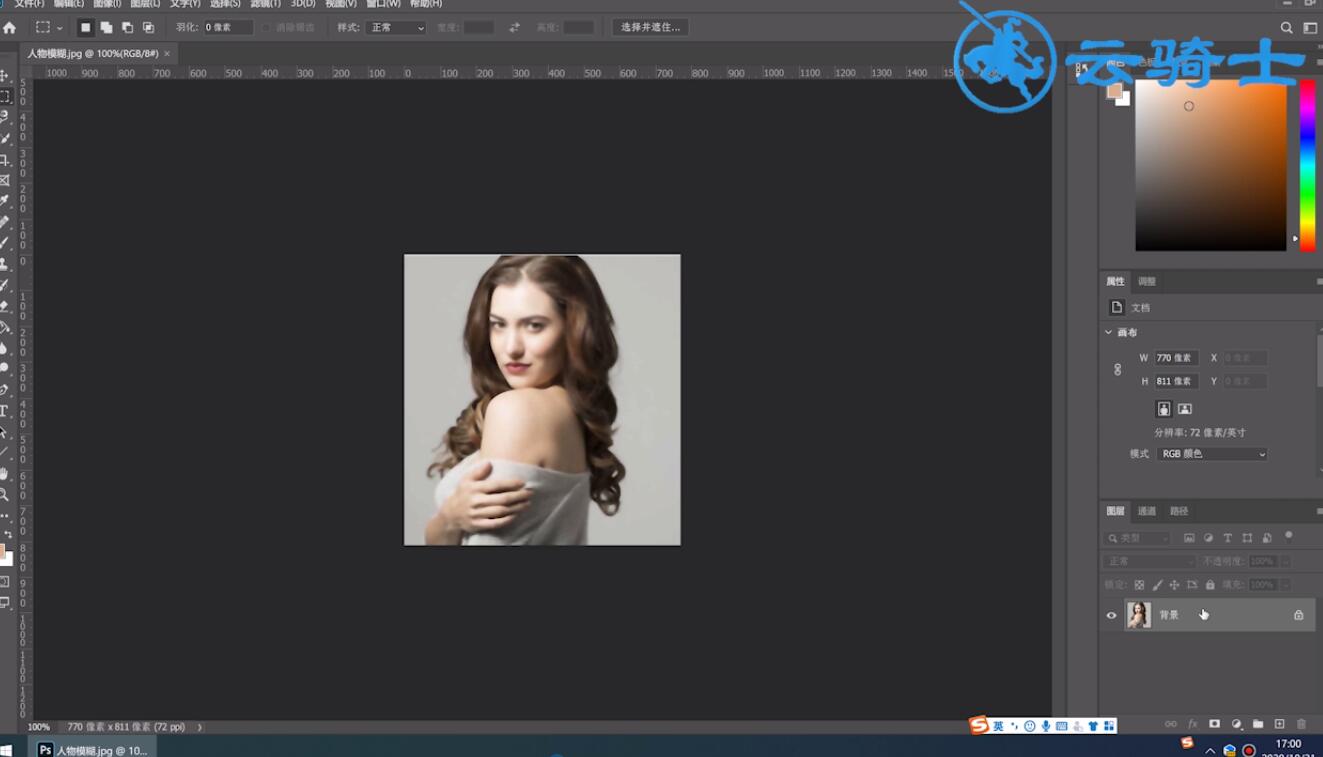Select the Zoom tool
1323x757 pixels.
tap(5, 494)
